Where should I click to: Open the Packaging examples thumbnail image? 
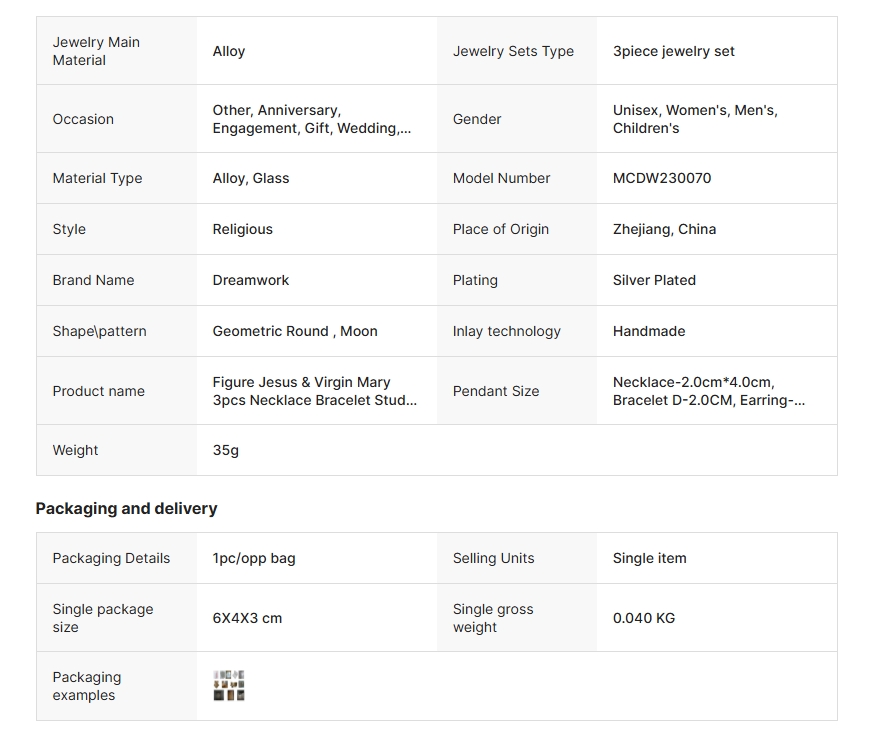click(229, 686)
